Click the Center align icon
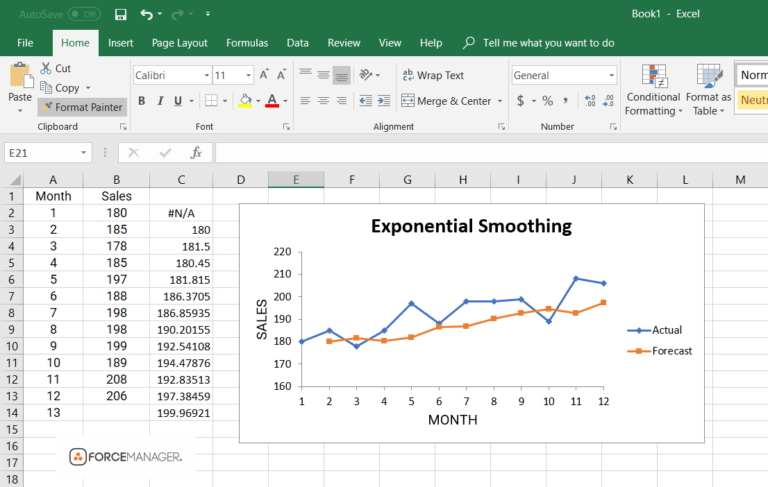This screenshot has width=768, height=487. (323, 101)
